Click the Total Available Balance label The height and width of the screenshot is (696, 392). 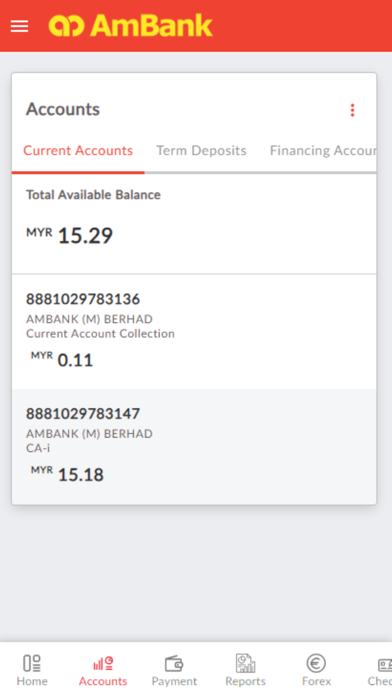(x=93, y=195)
